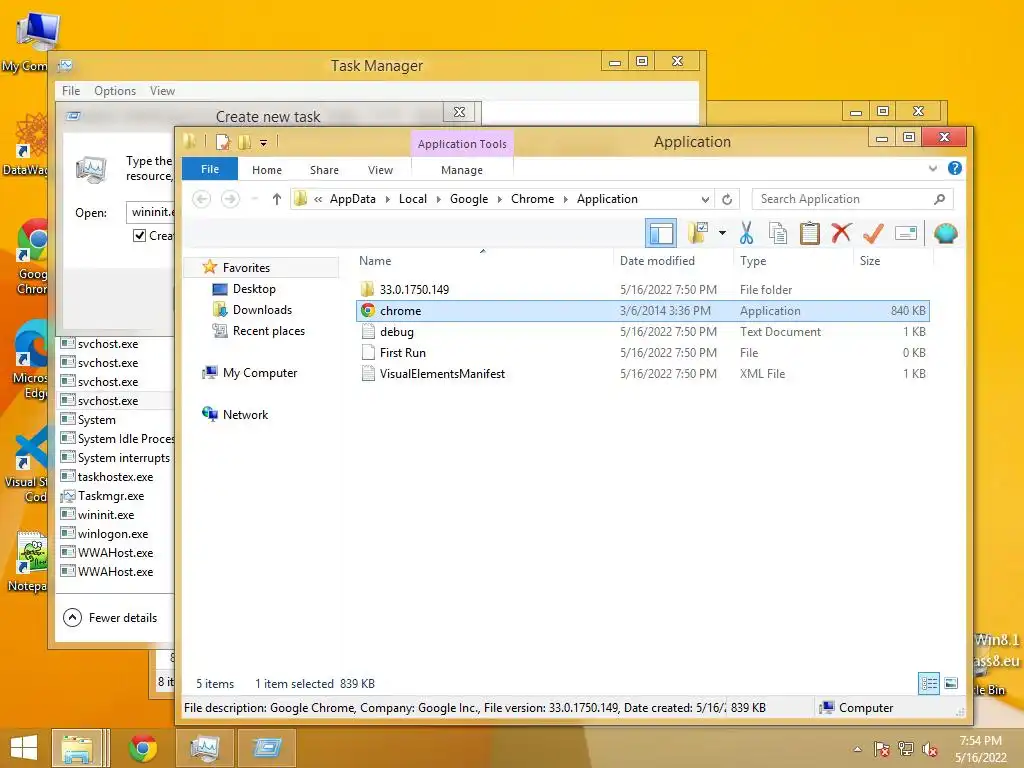Open the quick access toolbar customize dropdown
Screen dimensions: 1024x768
(264, 142)
